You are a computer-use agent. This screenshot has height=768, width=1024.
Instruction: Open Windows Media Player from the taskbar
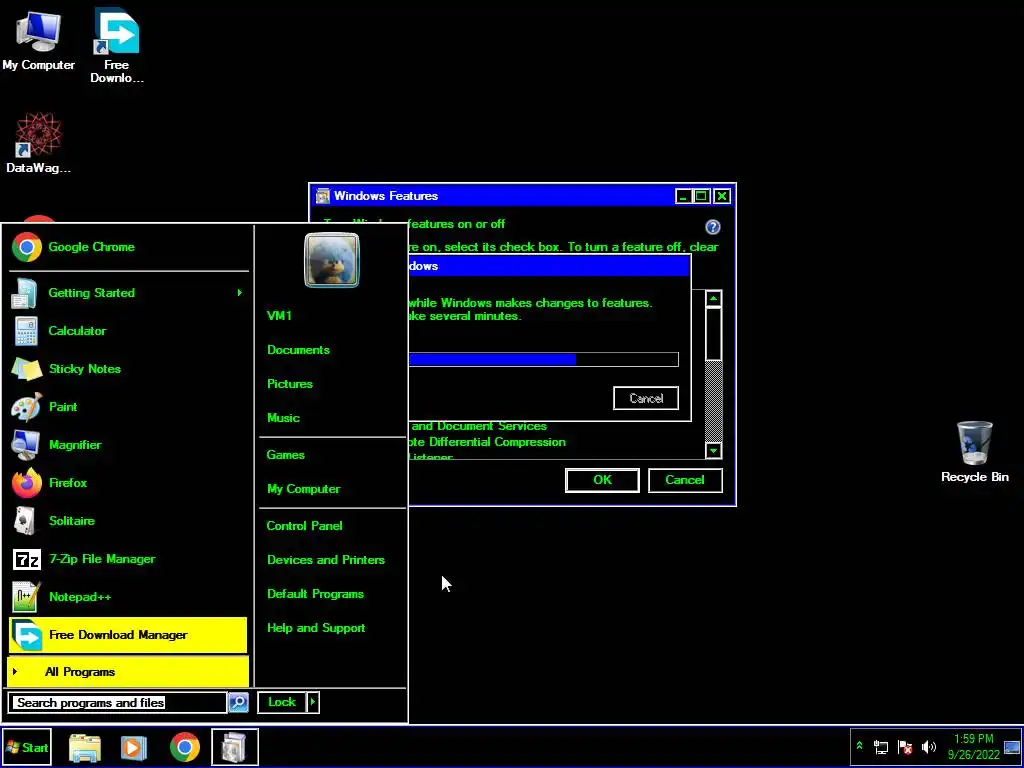(133, 747)
